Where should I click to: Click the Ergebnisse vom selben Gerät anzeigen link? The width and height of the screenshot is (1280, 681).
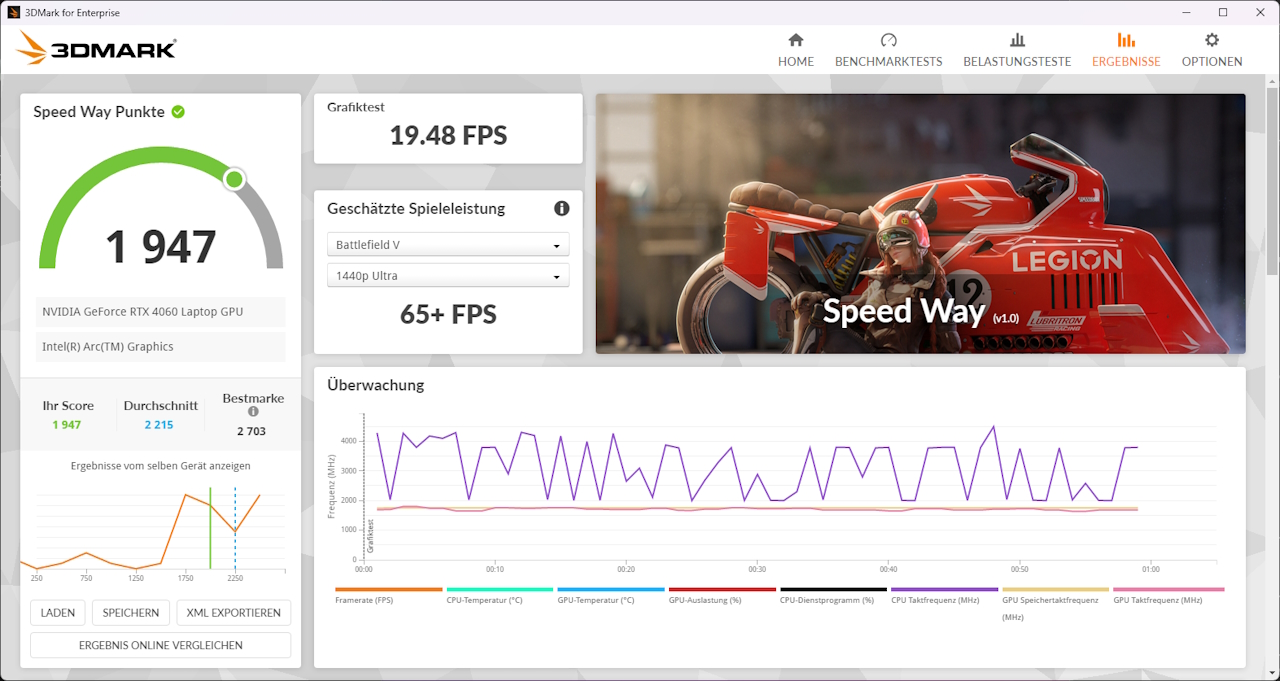coord(161,466)
